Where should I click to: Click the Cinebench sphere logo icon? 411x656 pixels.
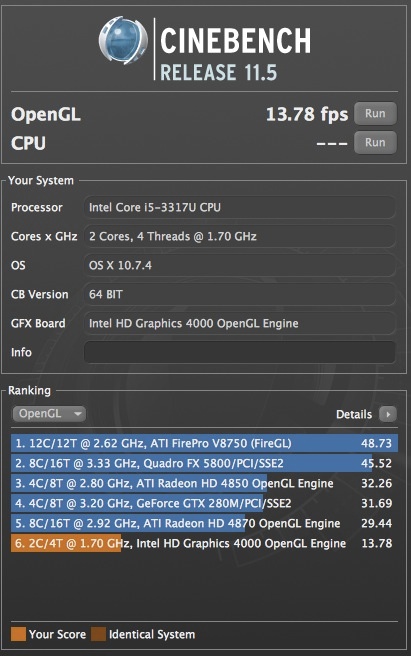[x=123, y=40]
